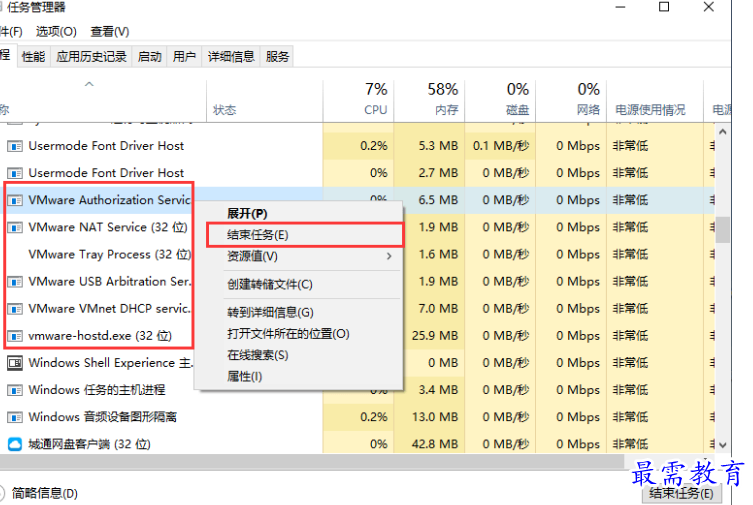
Task: Click the 13.0 MB memory cell
Action: click(429, 417)
